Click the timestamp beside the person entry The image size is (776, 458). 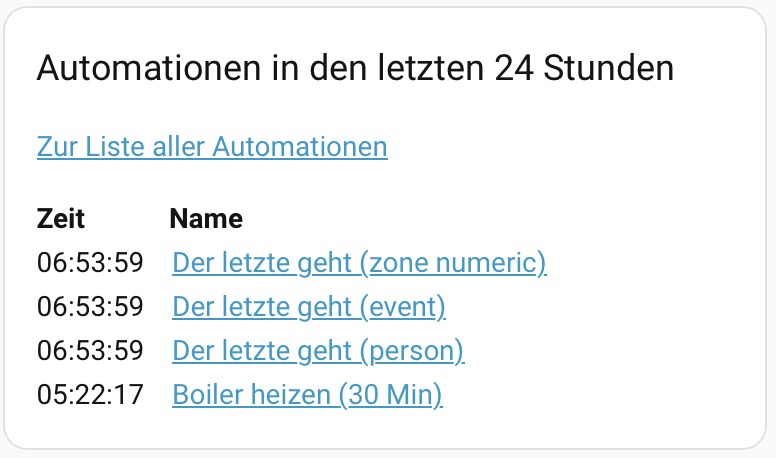[x=90, y=351]
